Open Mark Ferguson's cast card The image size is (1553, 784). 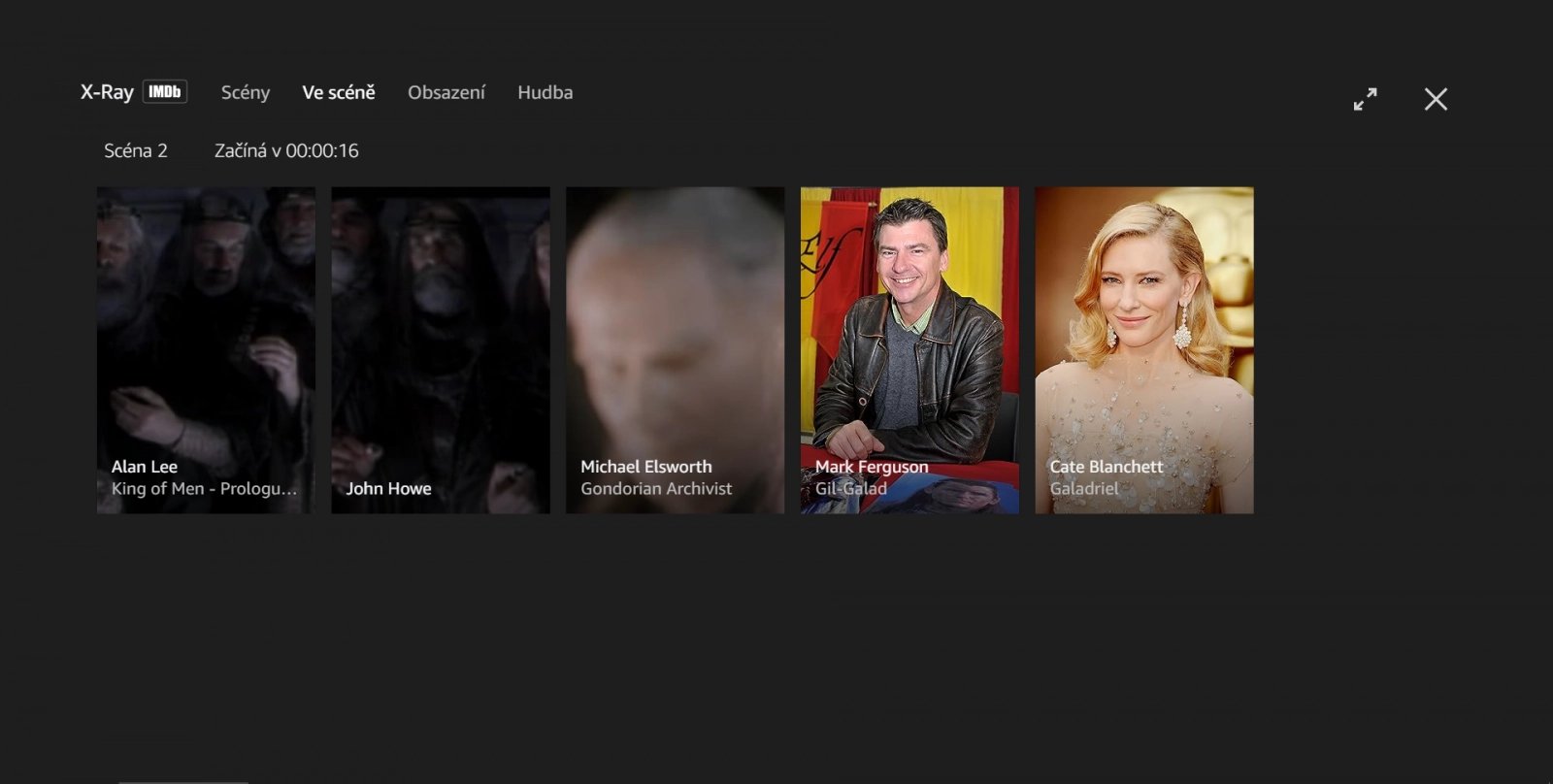909,350
